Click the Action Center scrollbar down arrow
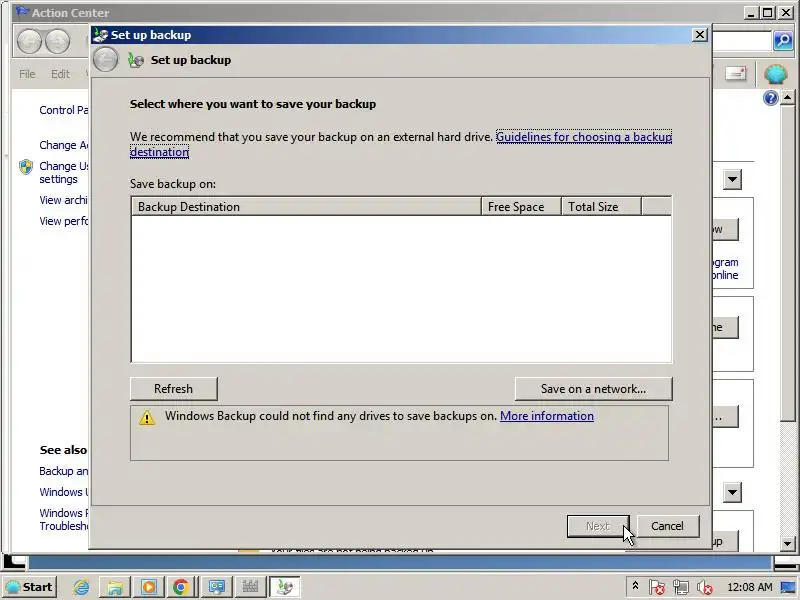 (x=787, y=544)
